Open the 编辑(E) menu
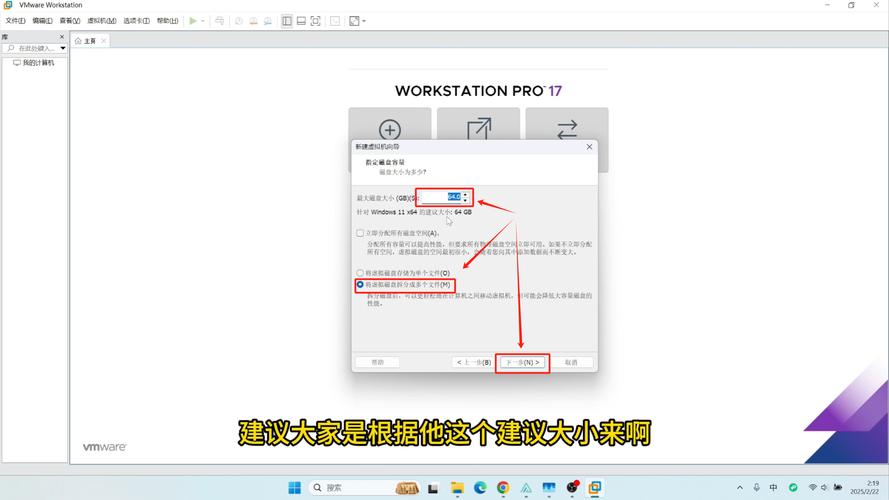This screenshot has width=889, height=500. [42, 21]
